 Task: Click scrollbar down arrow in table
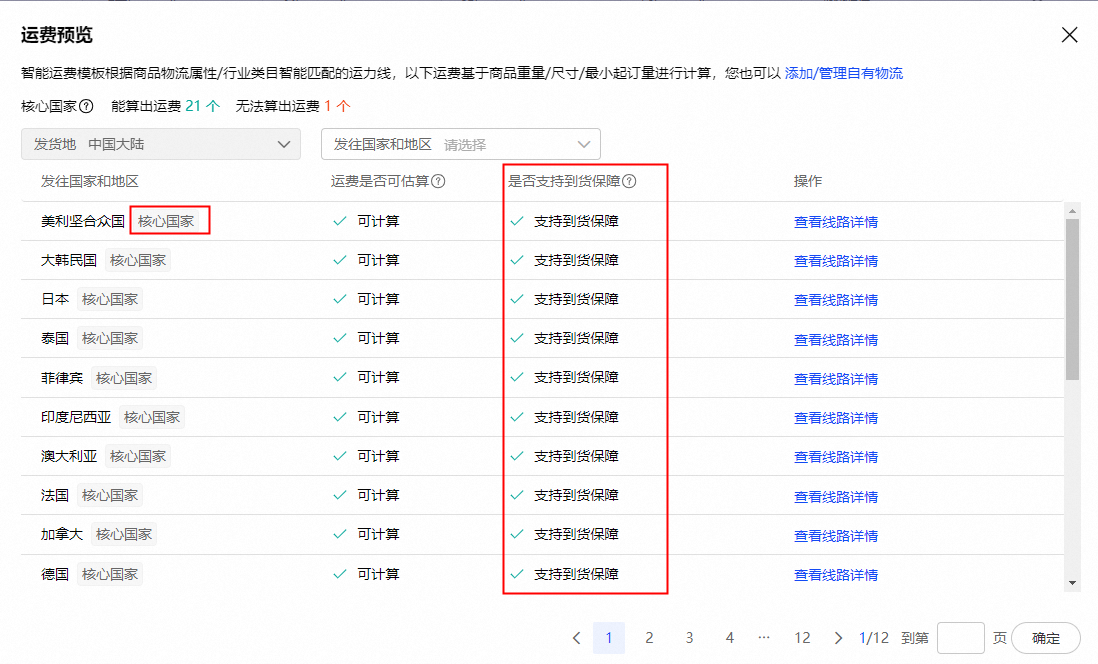pos(1072,583)
